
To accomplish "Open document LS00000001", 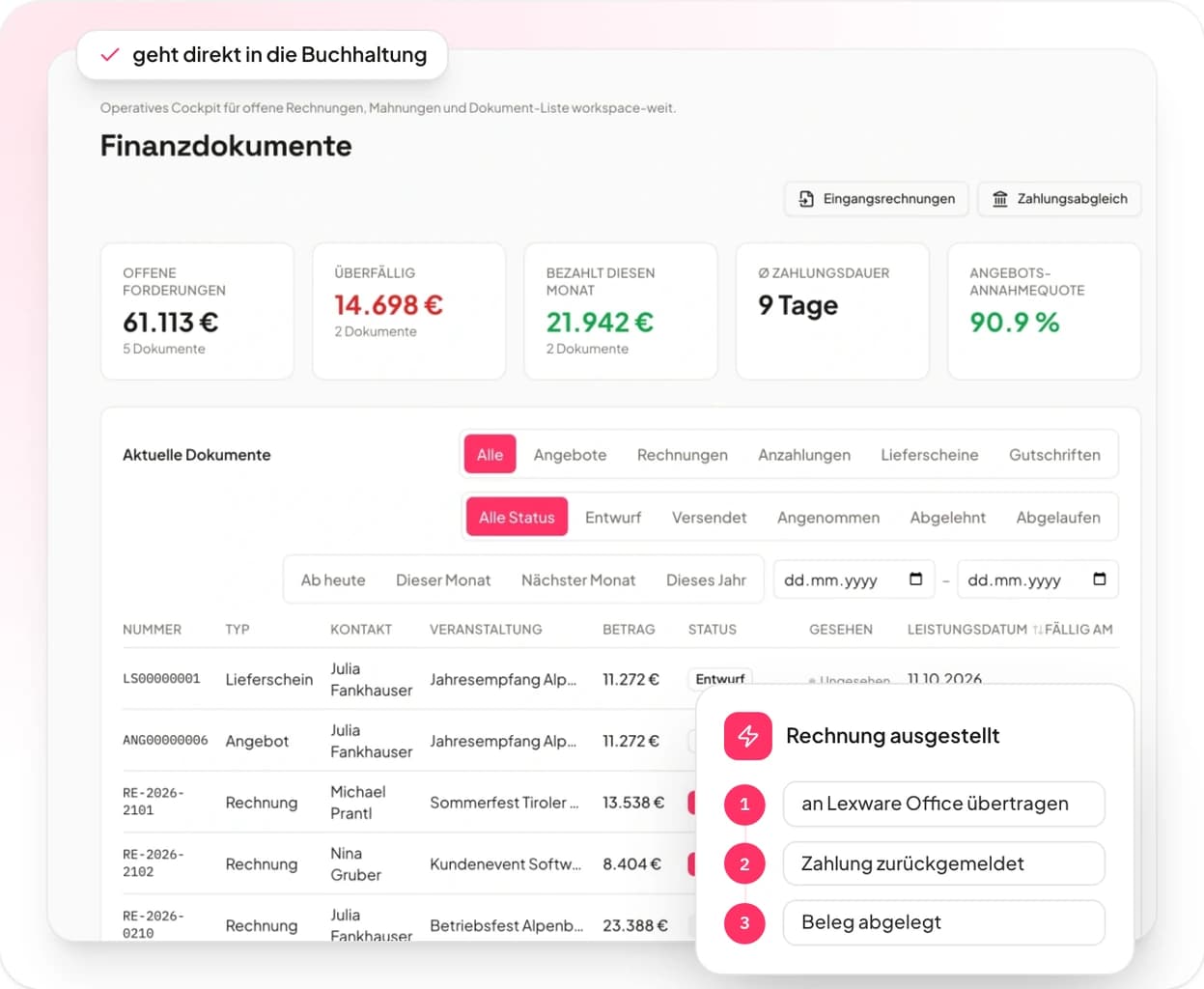I will tap(161, 679).
